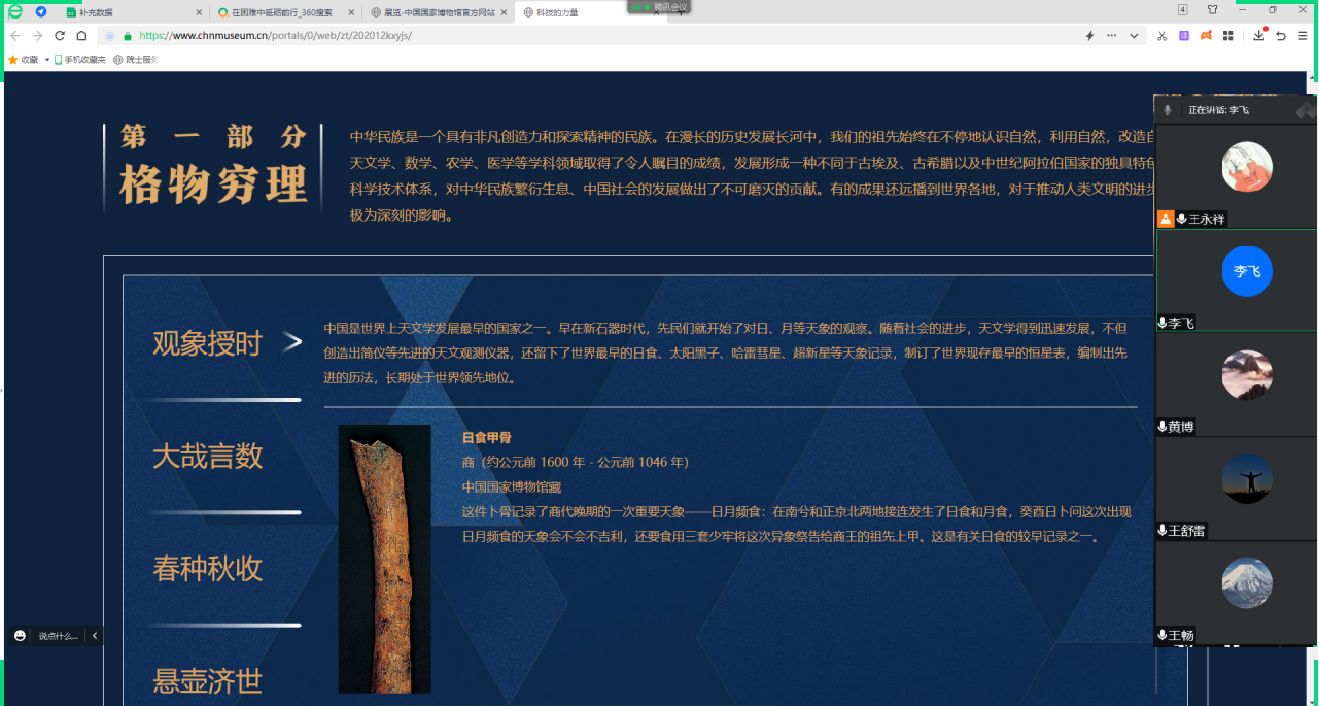The height and width of the screenshot is (706, 1319).
Task: Click the lightning speed mode icon
Action: tap(1090, 36)
